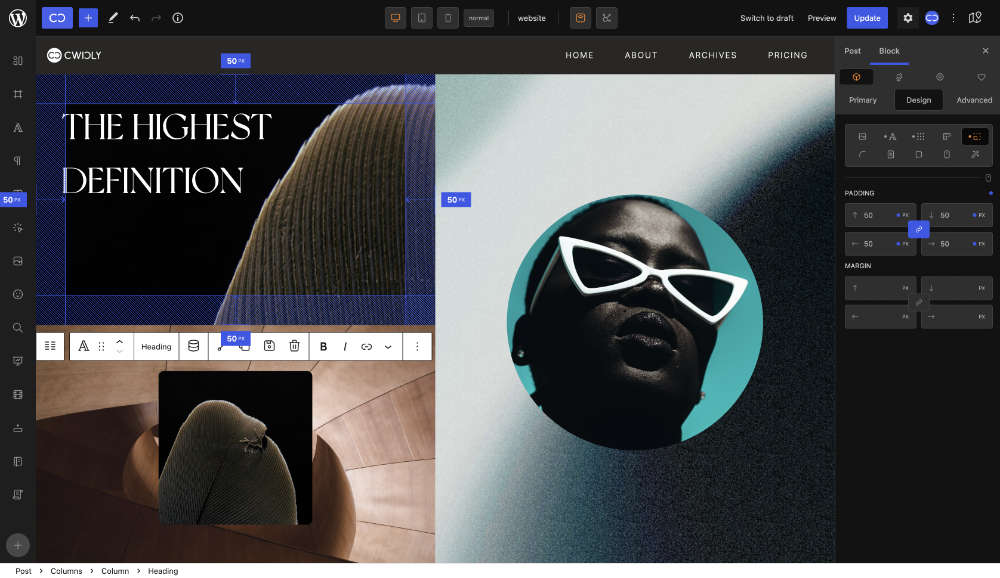
Task: Edit the top padding value field
Action: coord(878,216)
